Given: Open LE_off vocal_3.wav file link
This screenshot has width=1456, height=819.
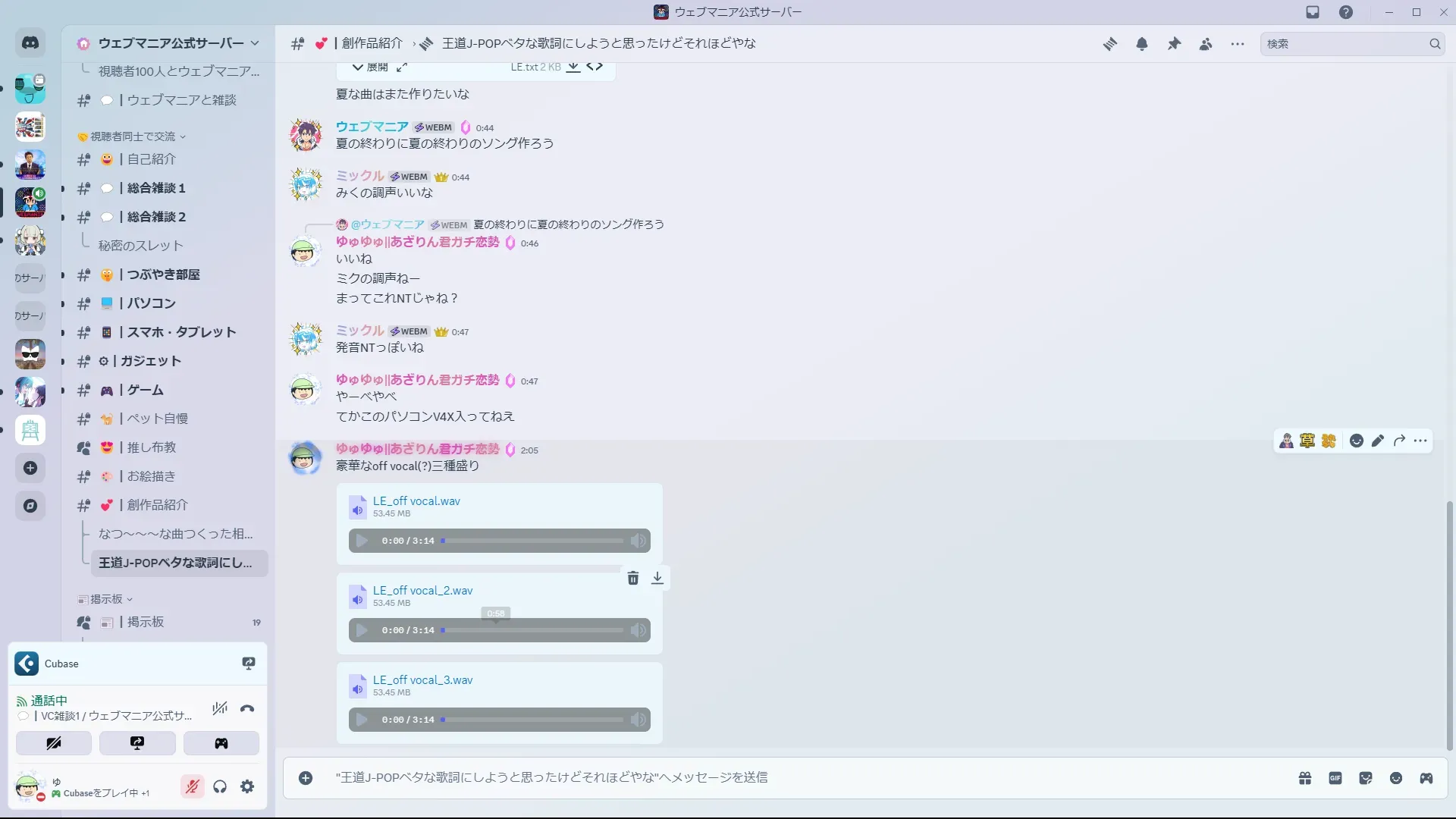Looking at the screenshot, I should pyautogui.click(x=422, y=680).
